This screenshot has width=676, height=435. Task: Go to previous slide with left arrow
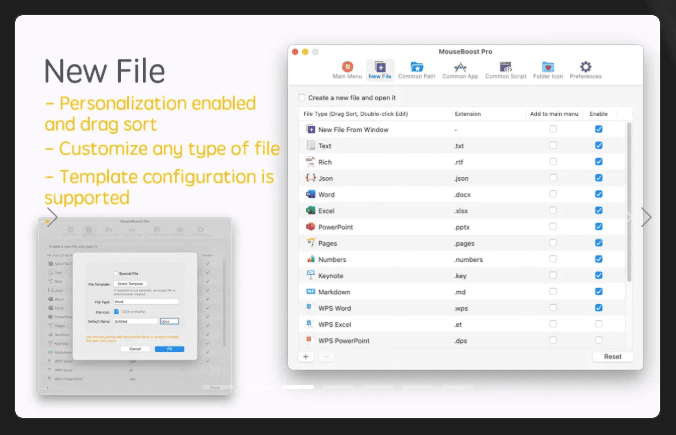tap(52, 217)
